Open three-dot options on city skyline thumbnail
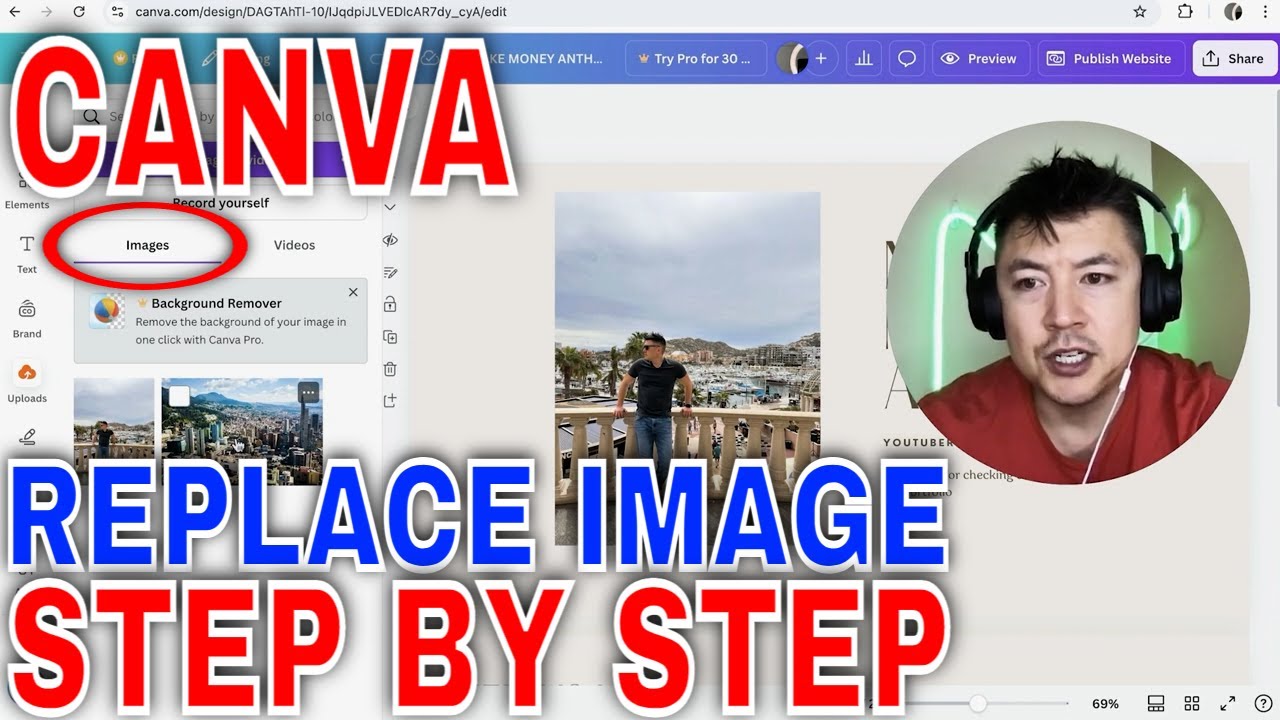The width and height of the screenshot is (1280, 720). pos(309,394)
